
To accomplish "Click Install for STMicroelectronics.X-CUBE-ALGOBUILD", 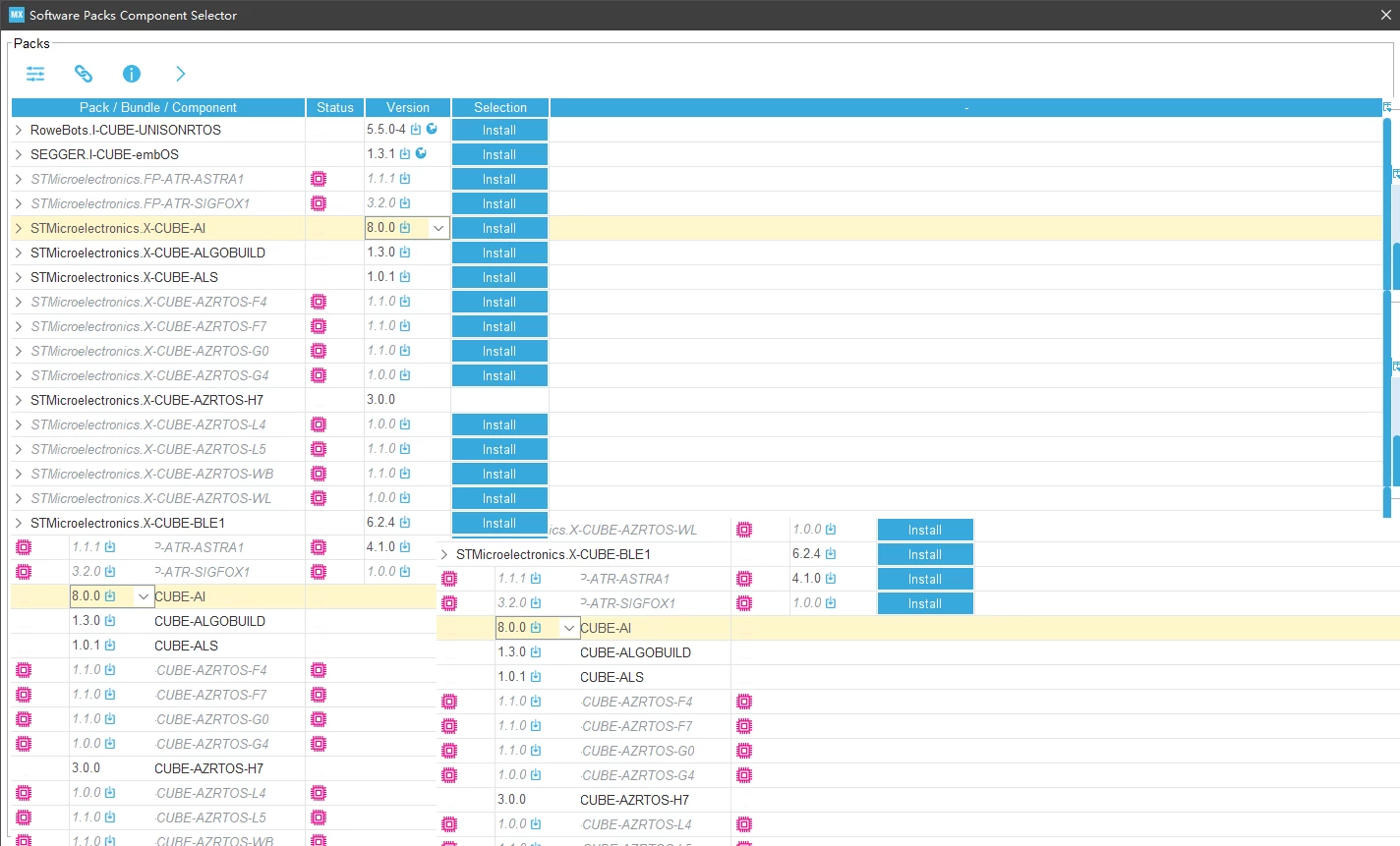I will 499,253.
